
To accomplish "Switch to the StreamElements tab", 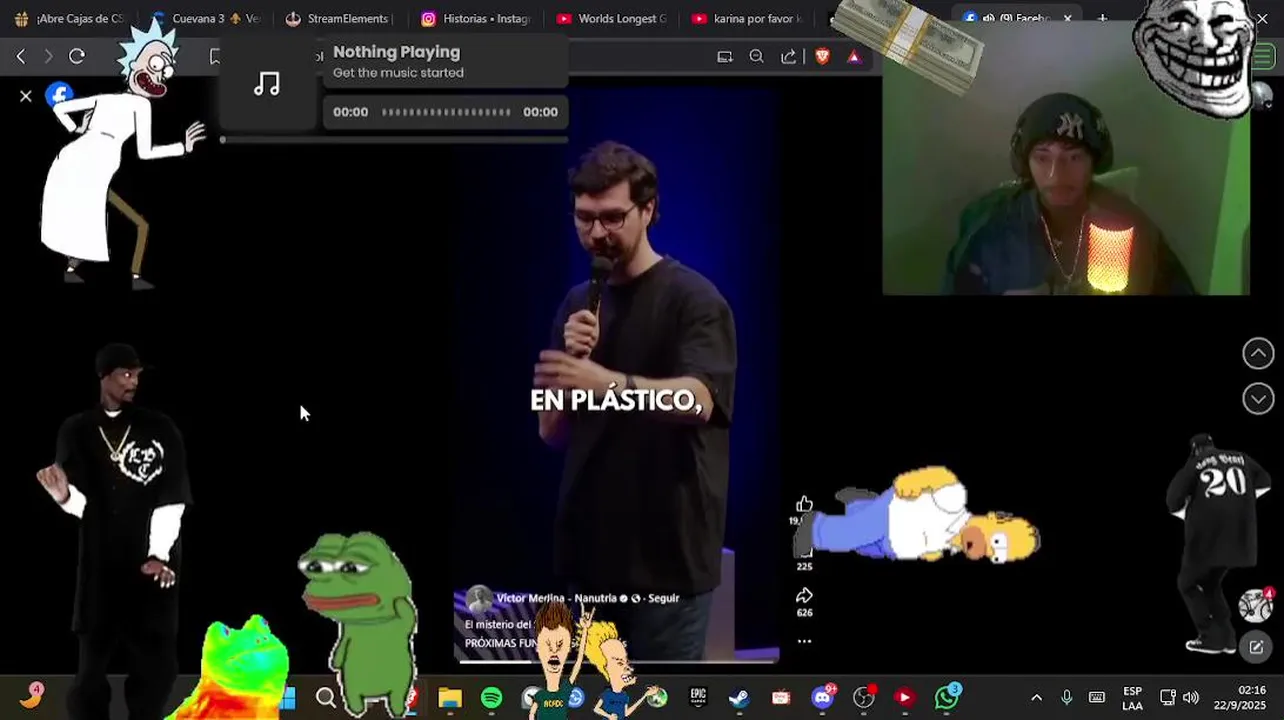I will (x=340, y=18).
